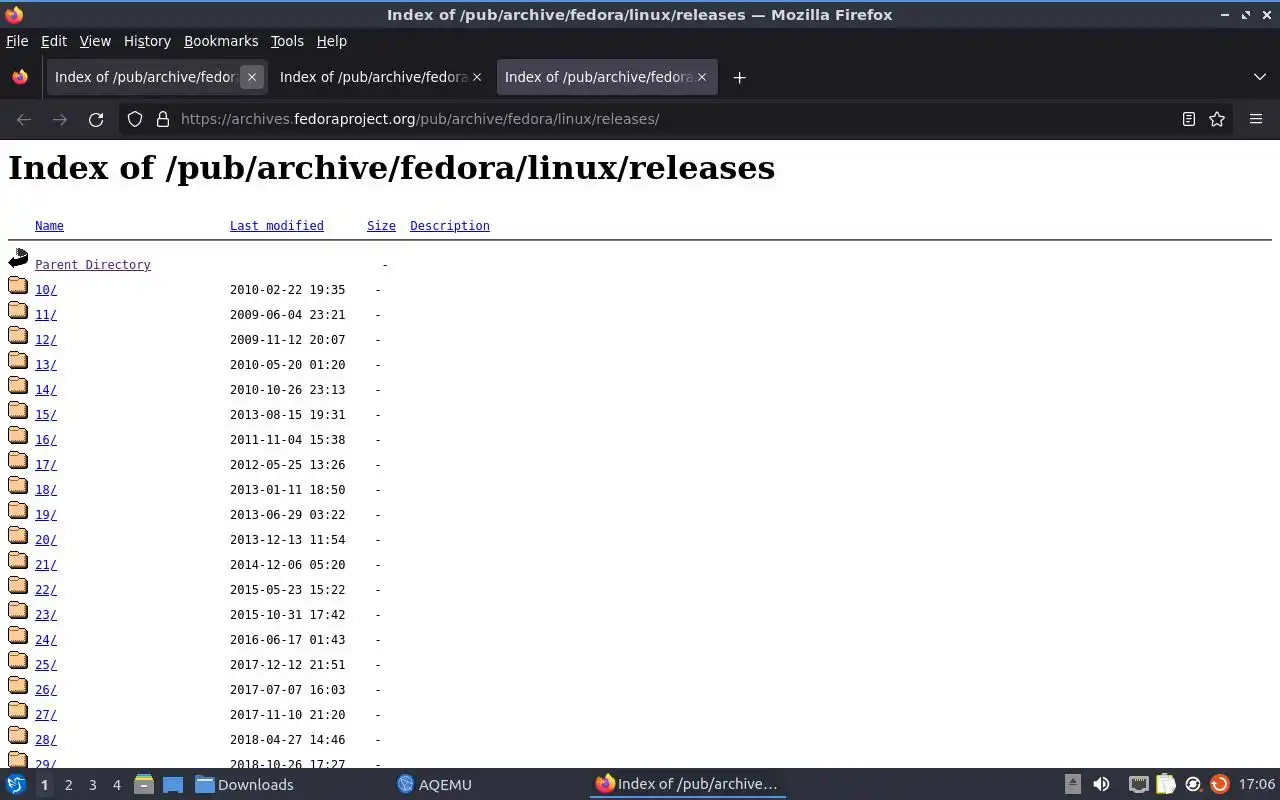This screenshot has width=1280, height=800.
Task: Open the 19/ directory link
Action: 46,515
